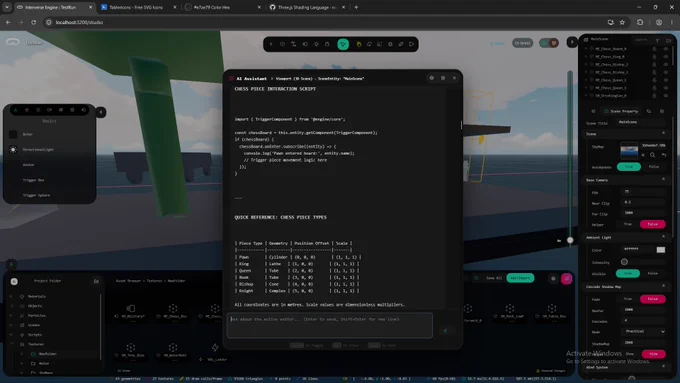Screen dimensions: 680x383
Task: Click the lightbulb icon in viewport toolbar
Action: tap(316, 44)
